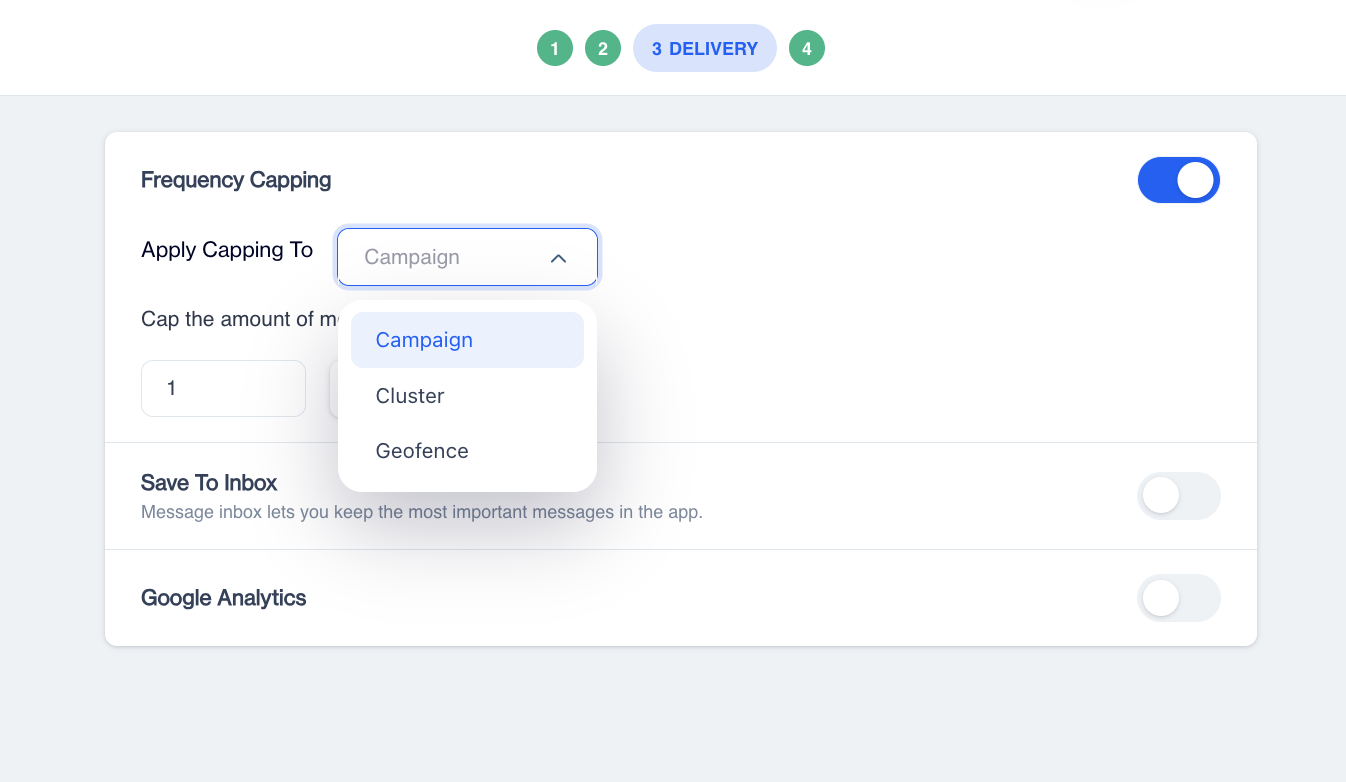
Task: Click the message cap number input field
Action: click(x=223, y=388)
